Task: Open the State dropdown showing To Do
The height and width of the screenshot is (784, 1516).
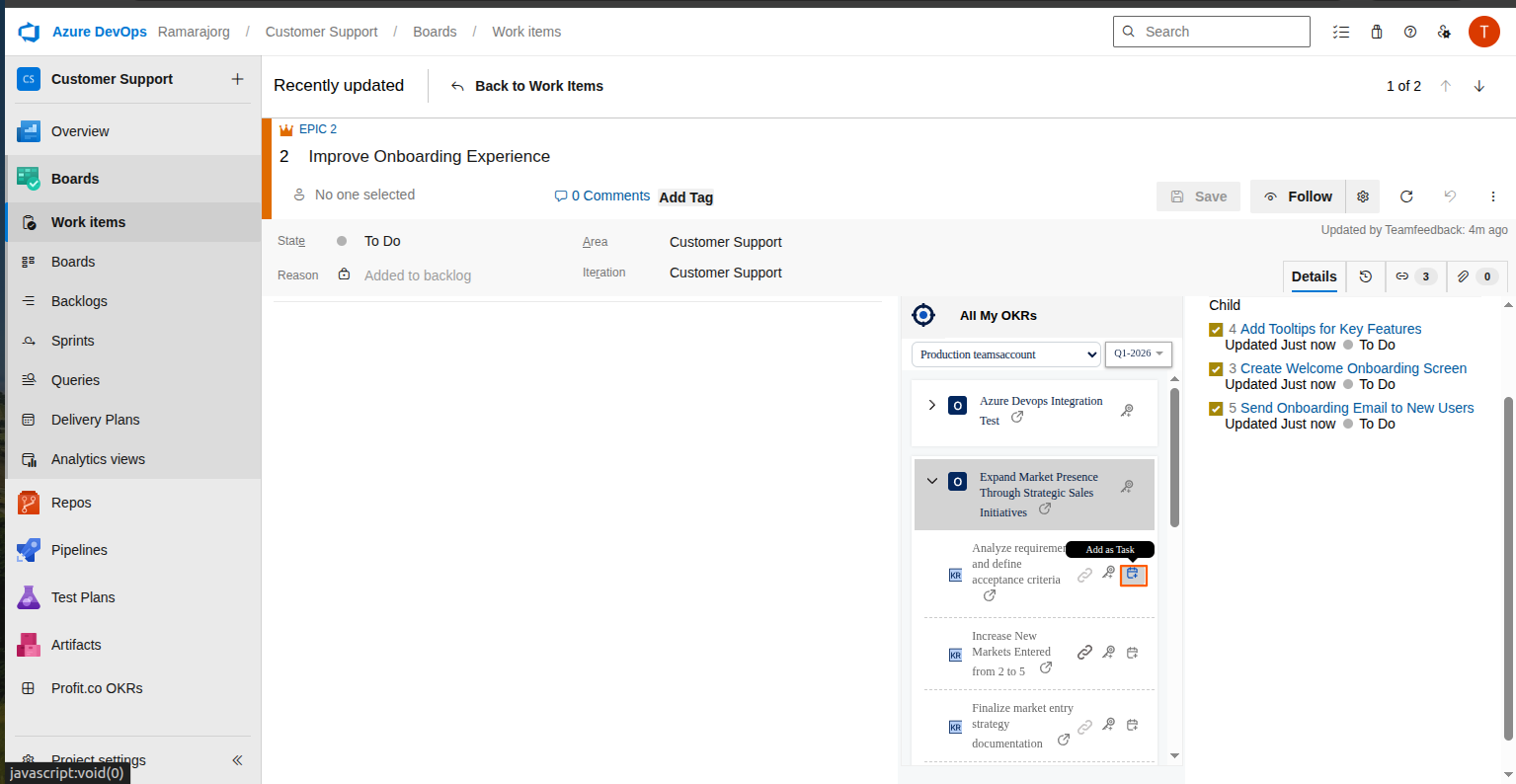Action: [382, 241]
